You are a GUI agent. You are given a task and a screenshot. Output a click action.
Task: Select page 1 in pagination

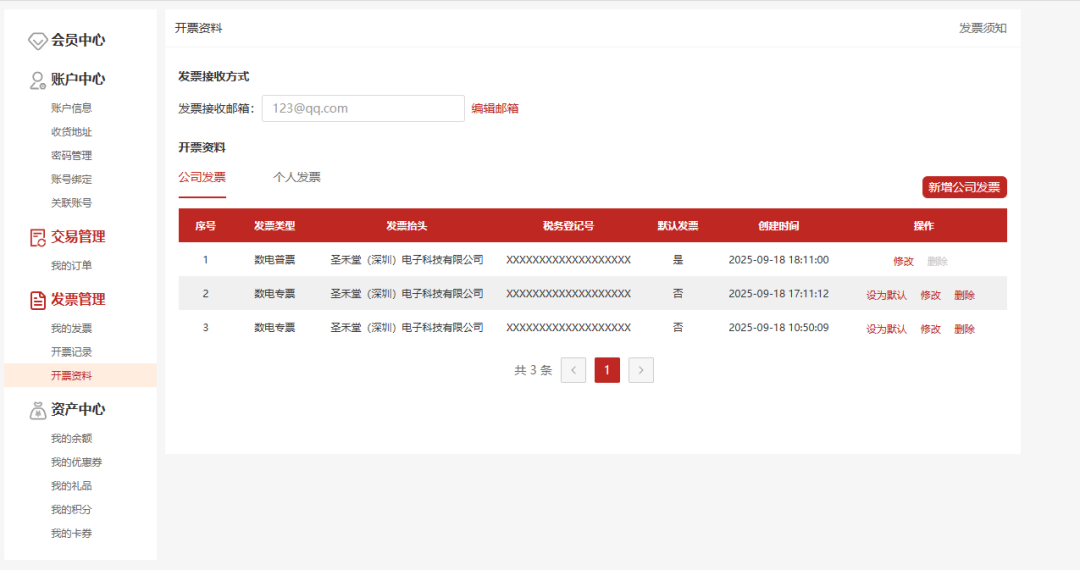[x=607, y=370]
